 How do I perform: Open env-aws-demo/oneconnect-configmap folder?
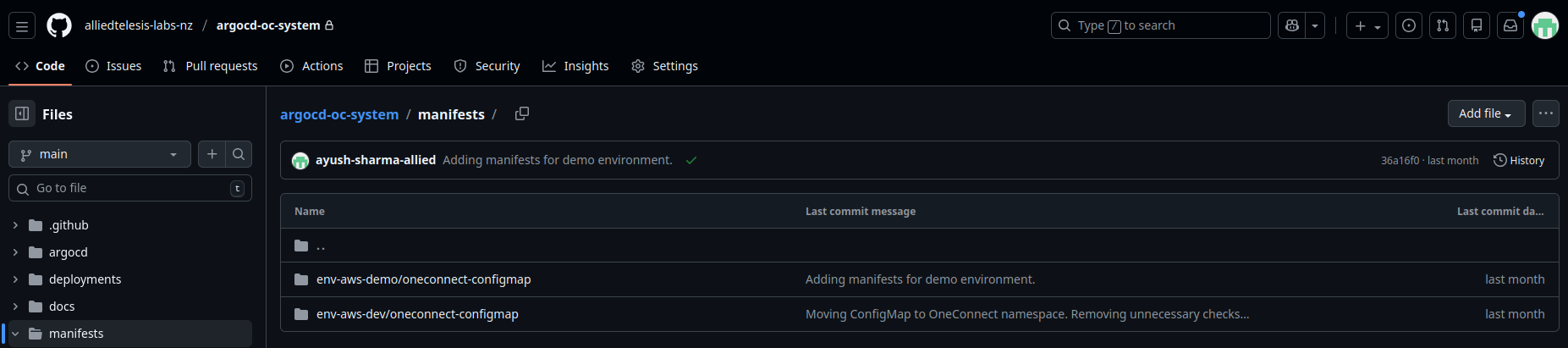click(423, 279)
